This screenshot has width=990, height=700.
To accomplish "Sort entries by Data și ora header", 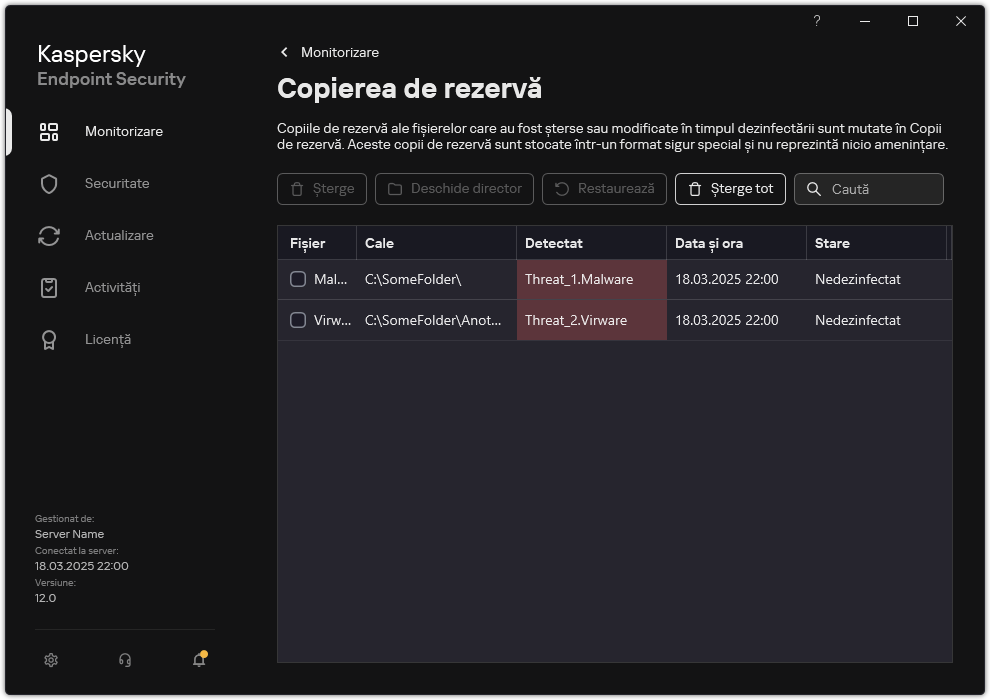I will point(735,243).
